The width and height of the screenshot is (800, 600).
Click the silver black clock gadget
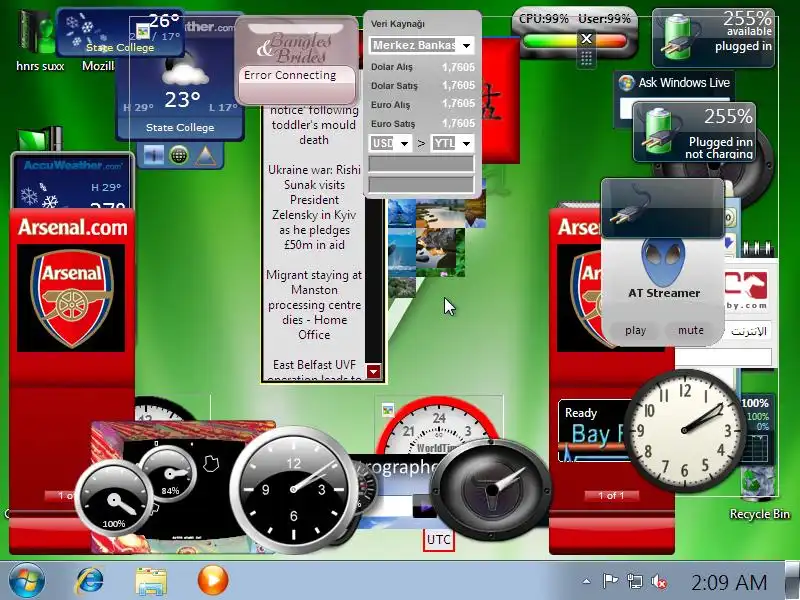click(x=293, y=490)
